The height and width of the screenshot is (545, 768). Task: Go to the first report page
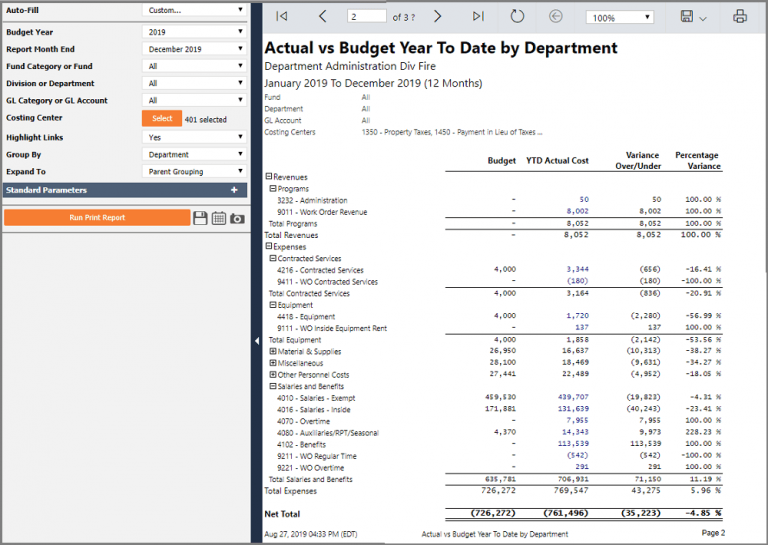[x=282, y=17]
